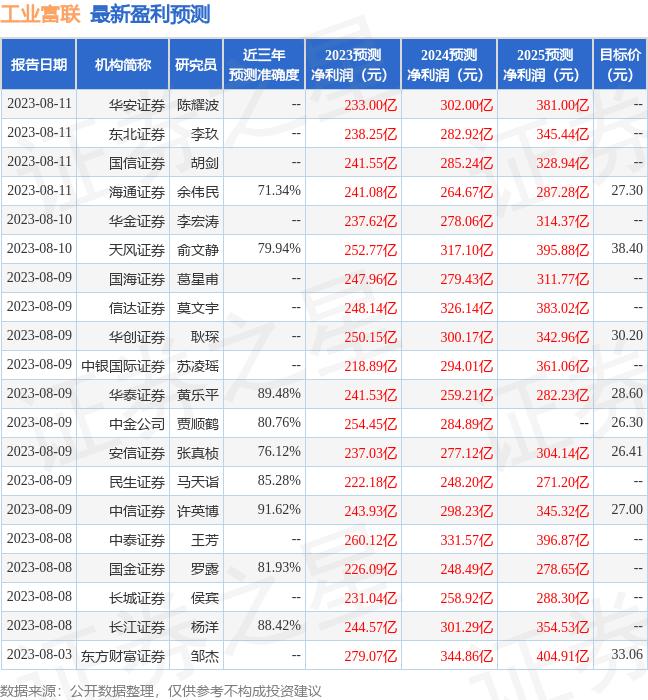Click target price 33.06
Image resolution: width=648 pixels, height=700 pixels.
627,655
